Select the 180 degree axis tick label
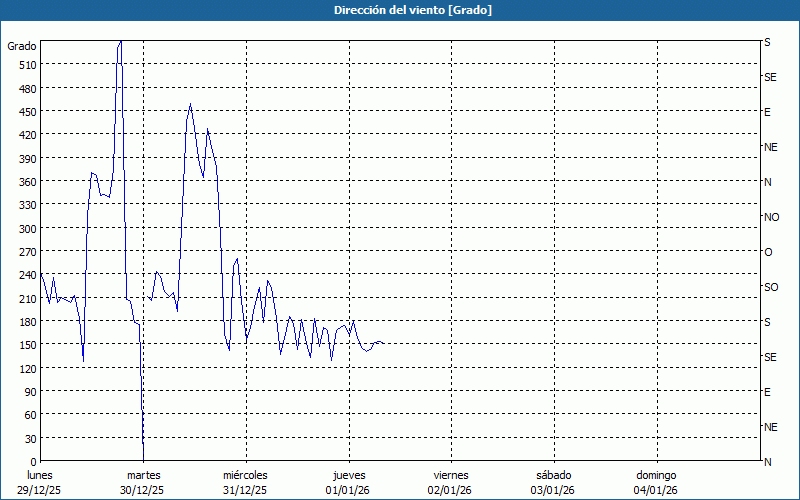The height and width of the screenshot is (500, 800). click(x=26, y=322)
